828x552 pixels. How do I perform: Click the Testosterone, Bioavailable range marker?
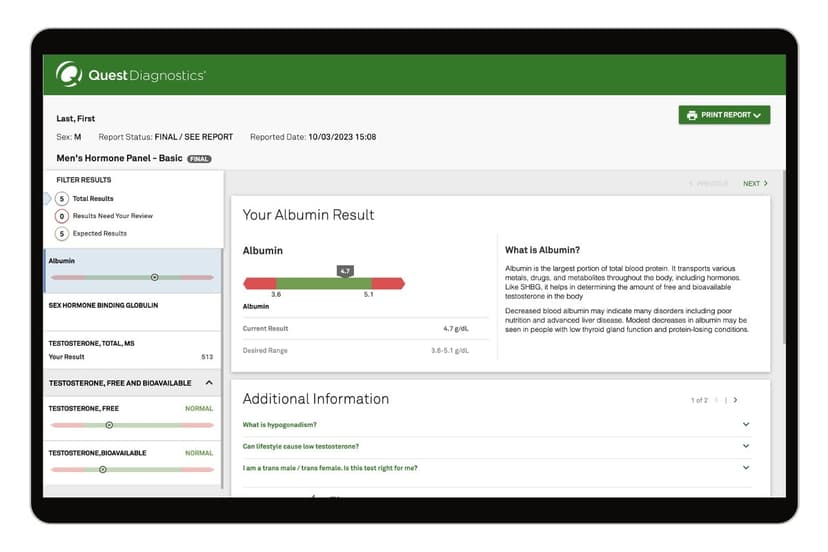[x=102, y=469]
